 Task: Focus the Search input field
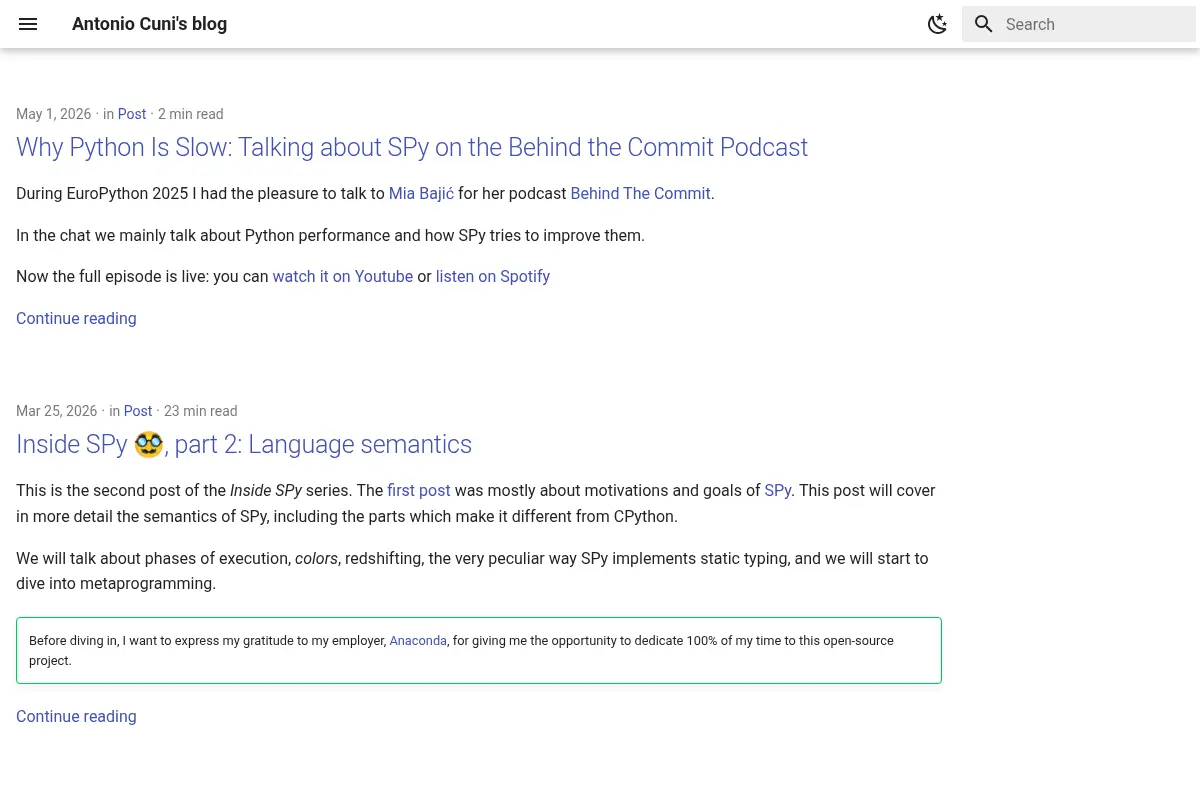[1079, 24]
